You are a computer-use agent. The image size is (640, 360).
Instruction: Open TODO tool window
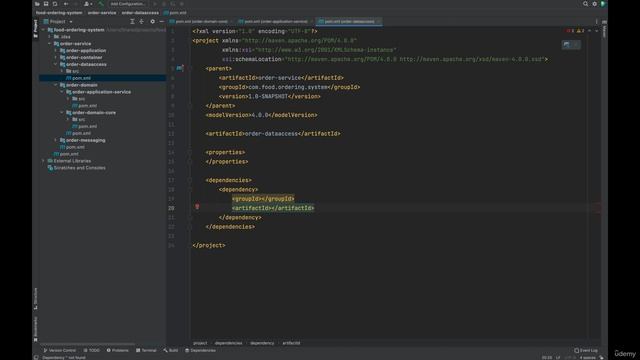91,350
